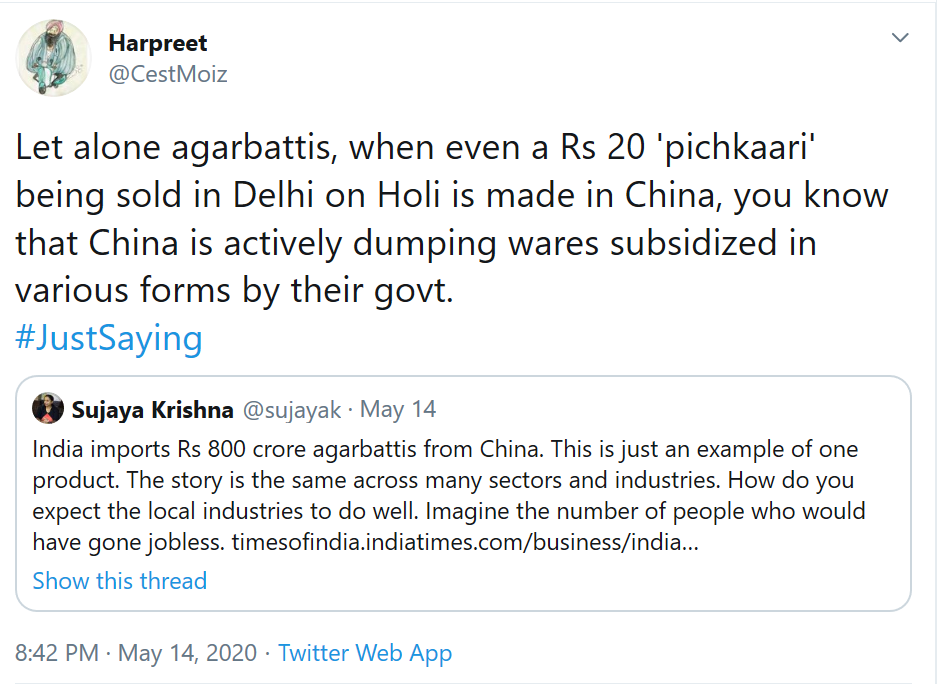
Task: Expand the tweet options chevron
Action: point(900,39)
